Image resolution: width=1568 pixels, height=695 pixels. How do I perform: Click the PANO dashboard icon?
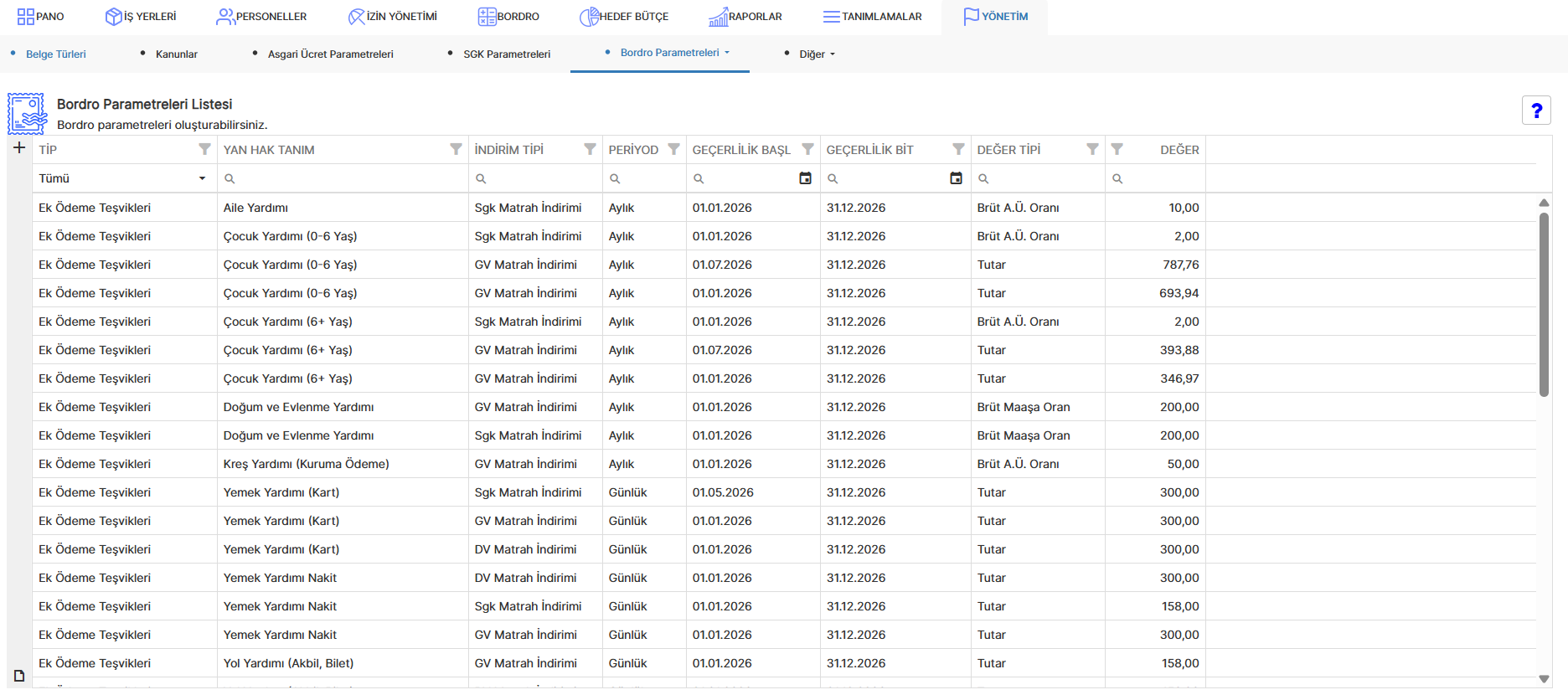coord(26,17)
